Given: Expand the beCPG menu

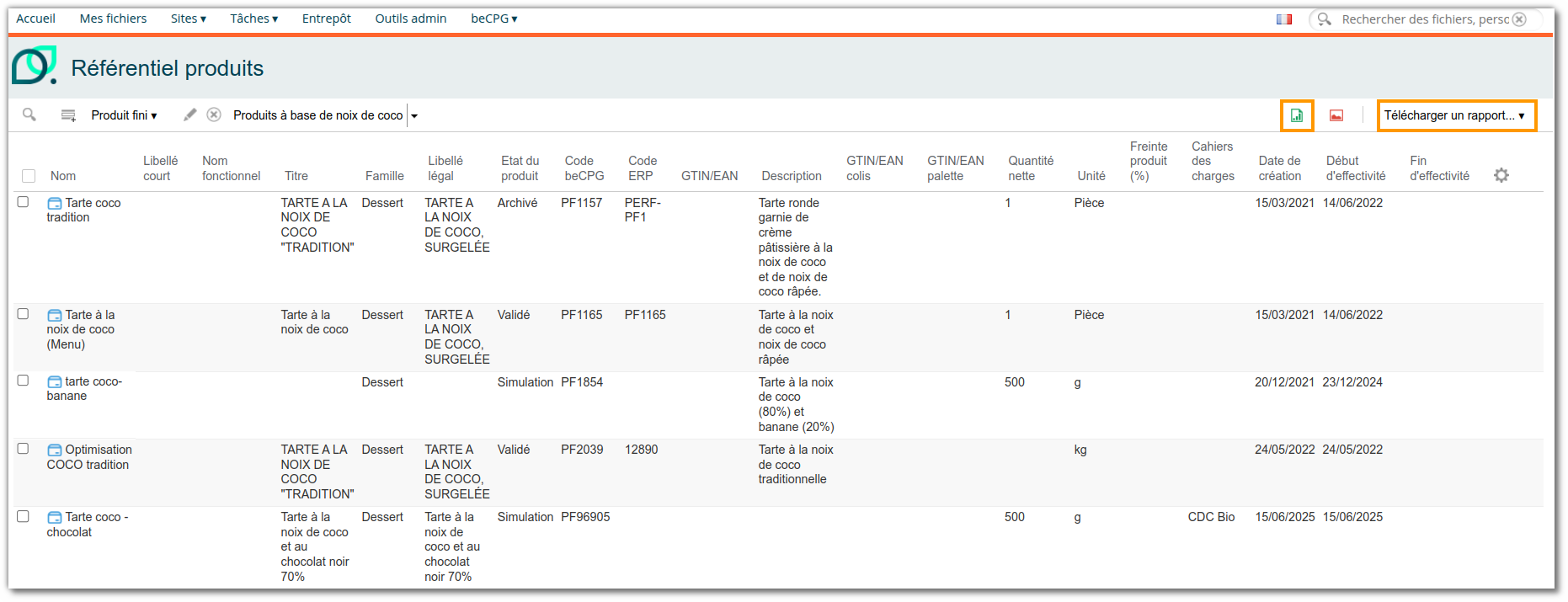Looking at the screenshot, I should (x=493, y=19).
